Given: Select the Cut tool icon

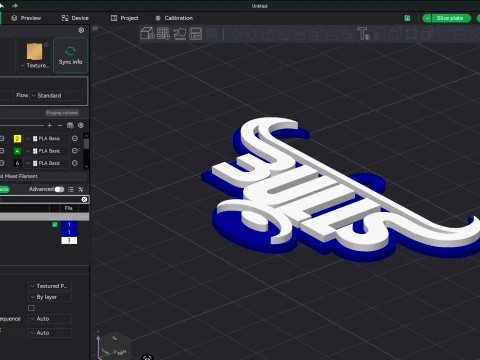Looking at the screenshot, I should [x=300, y=34].
